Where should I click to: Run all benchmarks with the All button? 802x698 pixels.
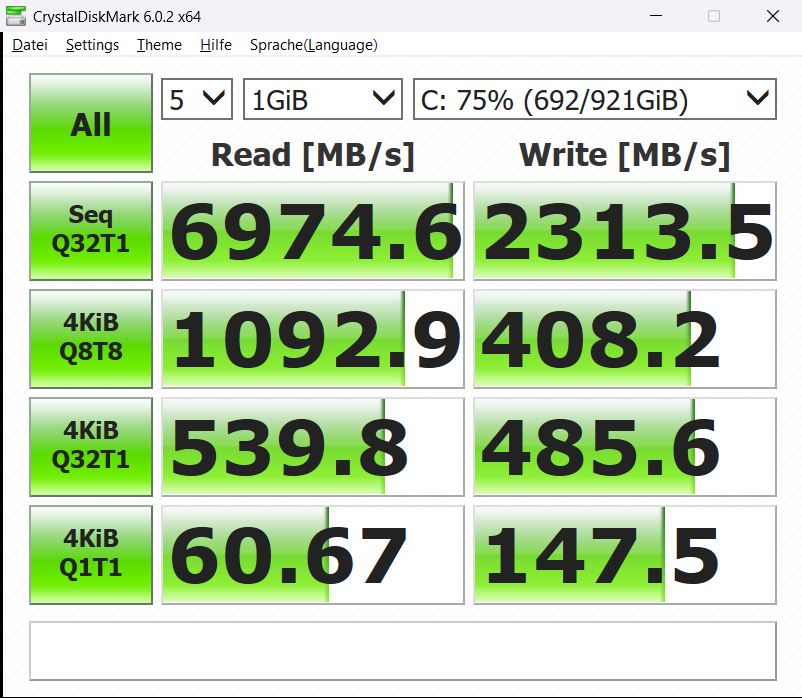point(91,124)
